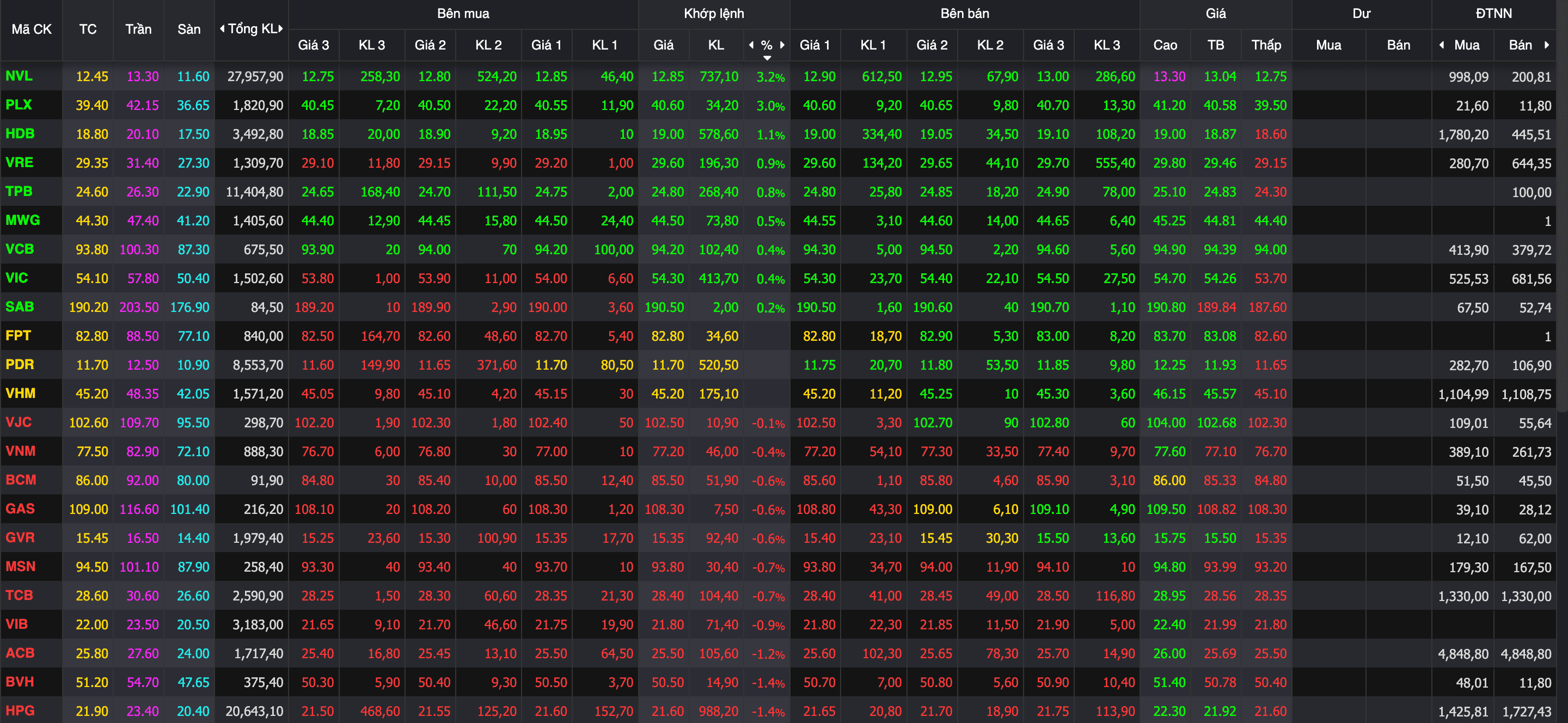Open HDB stock symbol
This screenshot has height=723, width=1568.
point(20,134)
